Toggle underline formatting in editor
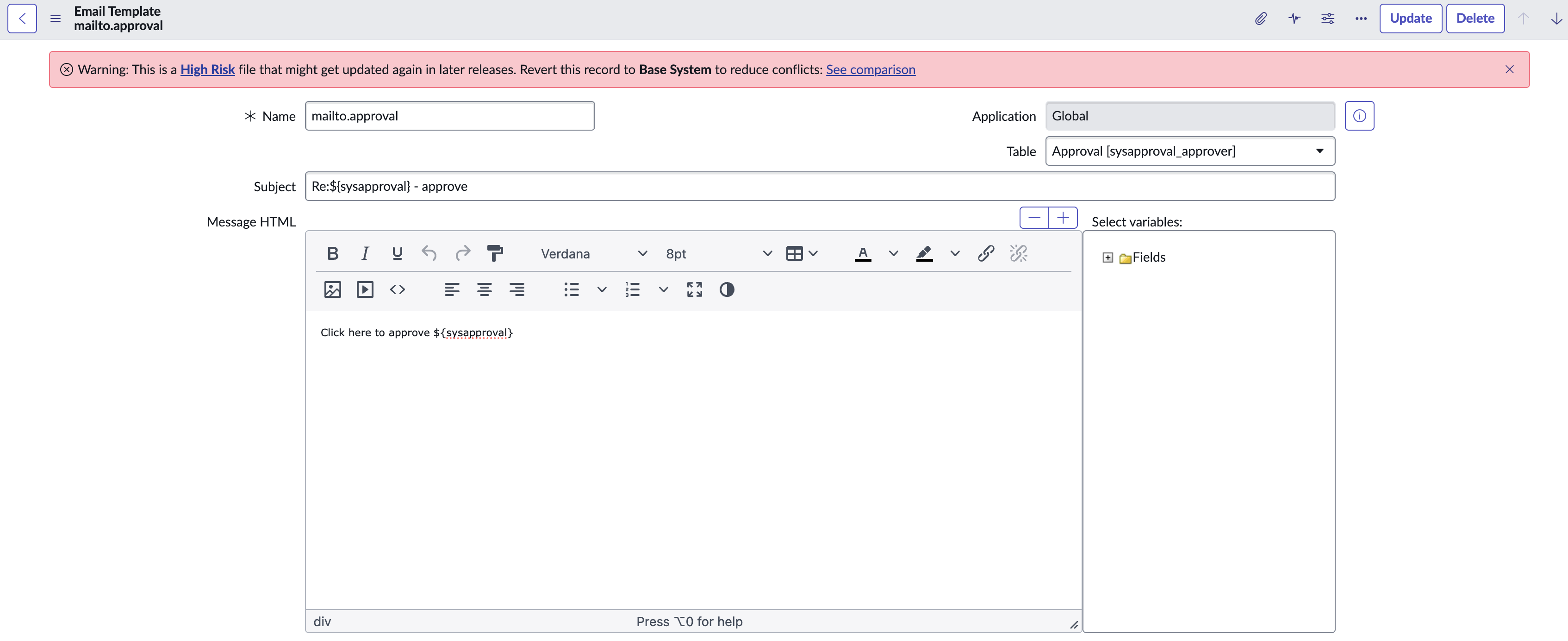1568x641 pixels. pyautogui.click(x=397, y=253)
